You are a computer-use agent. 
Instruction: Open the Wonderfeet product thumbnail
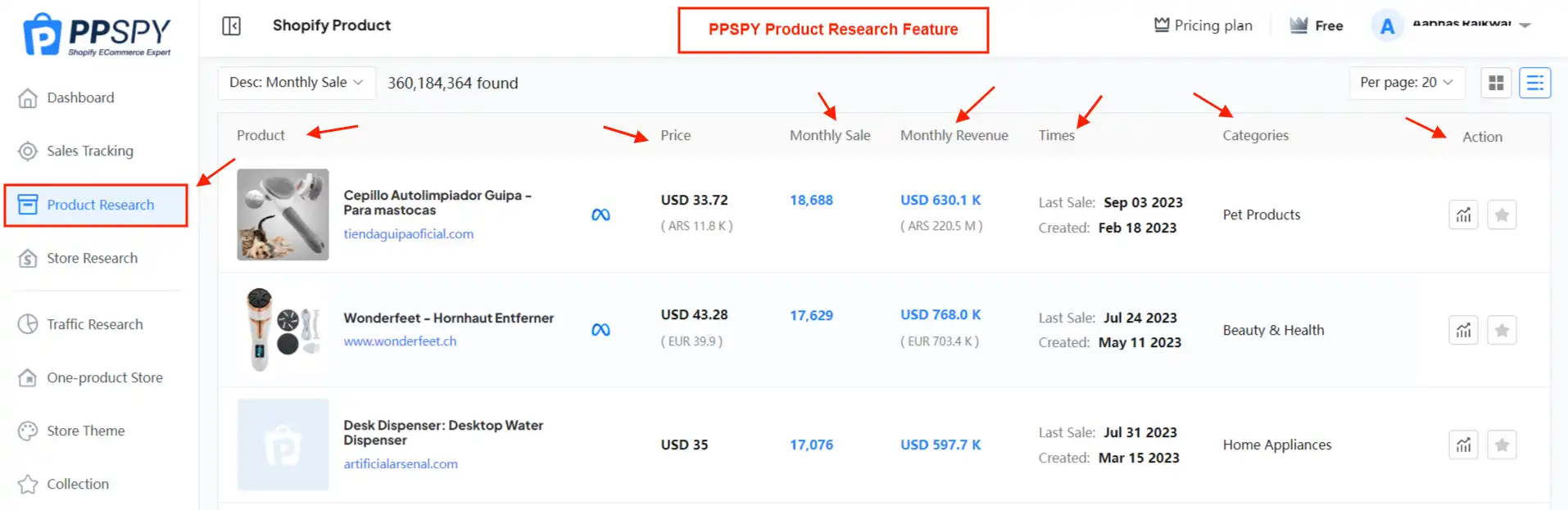283,329
